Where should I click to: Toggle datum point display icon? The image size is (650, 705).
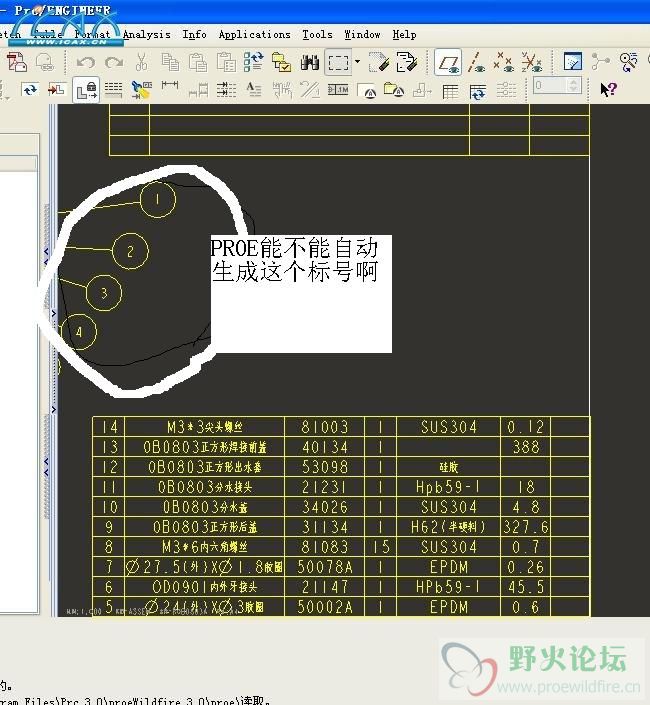coord(503,62)
